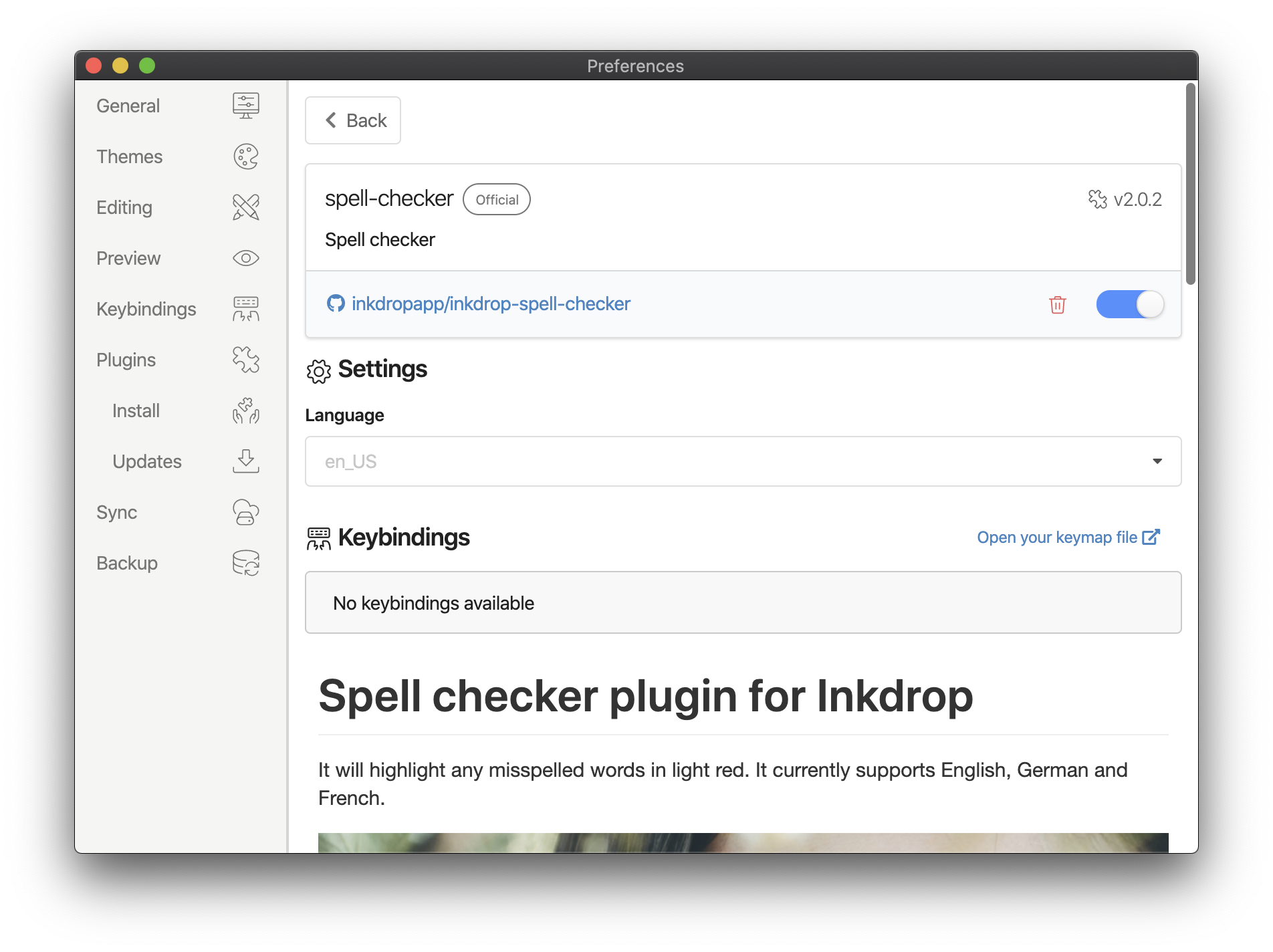Viewport: 1273px width, 952px height.
Task: Click the trash icon to uninstall plugin
Action: click(1057, 304)
